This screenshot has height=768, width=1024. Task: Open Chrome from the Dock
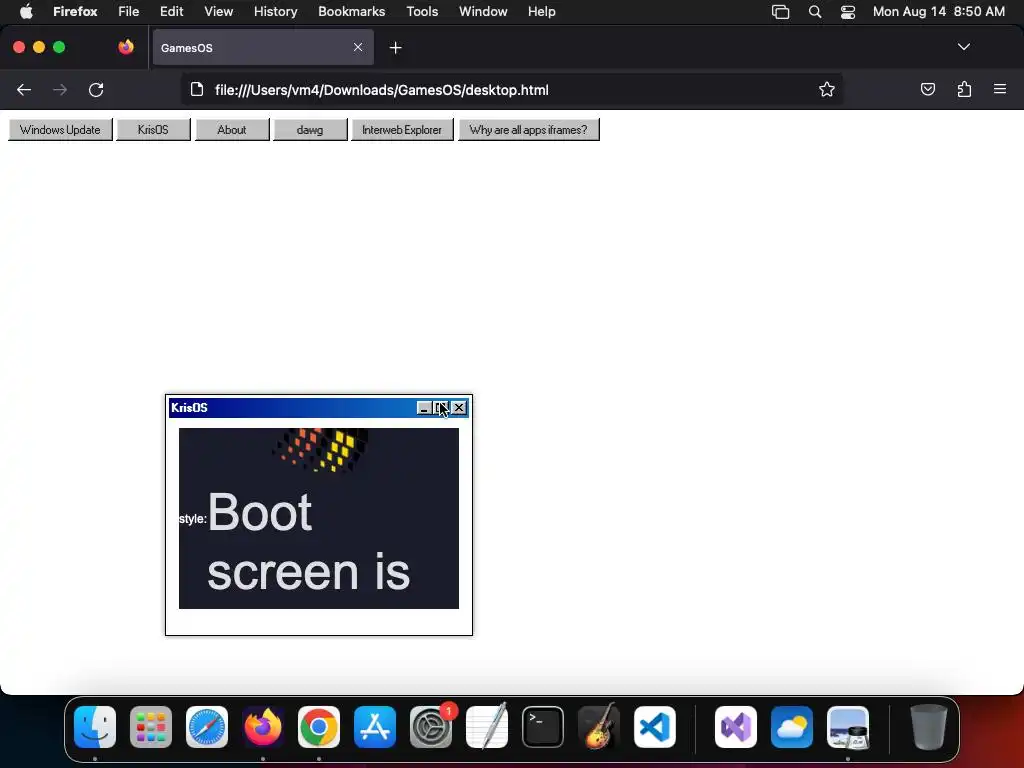pos(319,727)
